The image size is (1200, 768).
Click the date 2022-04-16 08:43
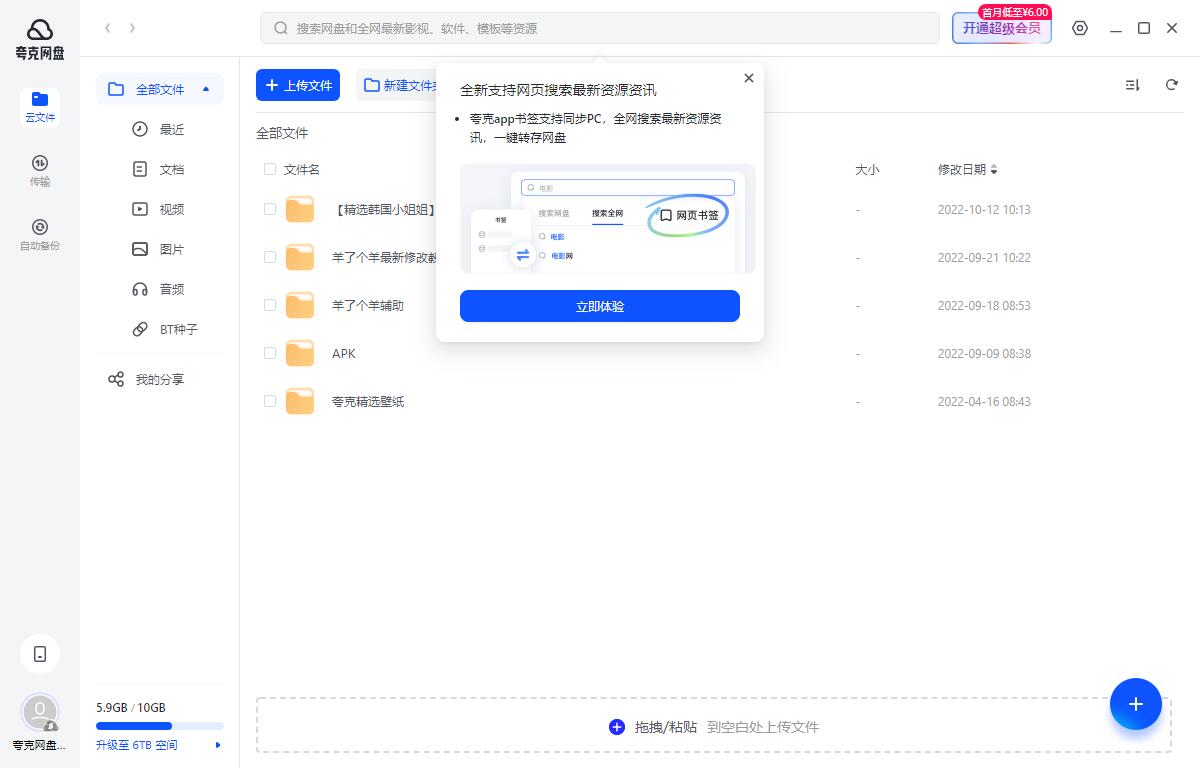[x=984, y=401]
